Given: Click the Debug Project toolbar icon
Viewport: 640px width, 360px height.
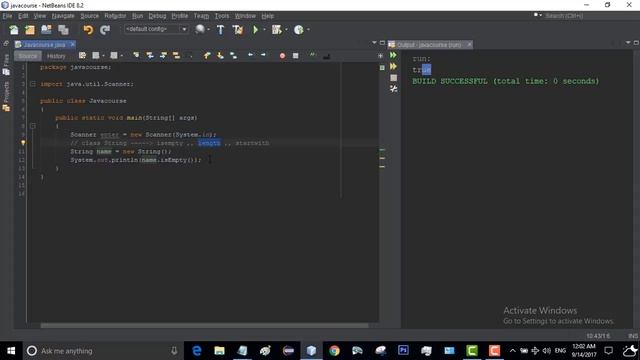Looking at the screenshot, I should pos(277,29).
